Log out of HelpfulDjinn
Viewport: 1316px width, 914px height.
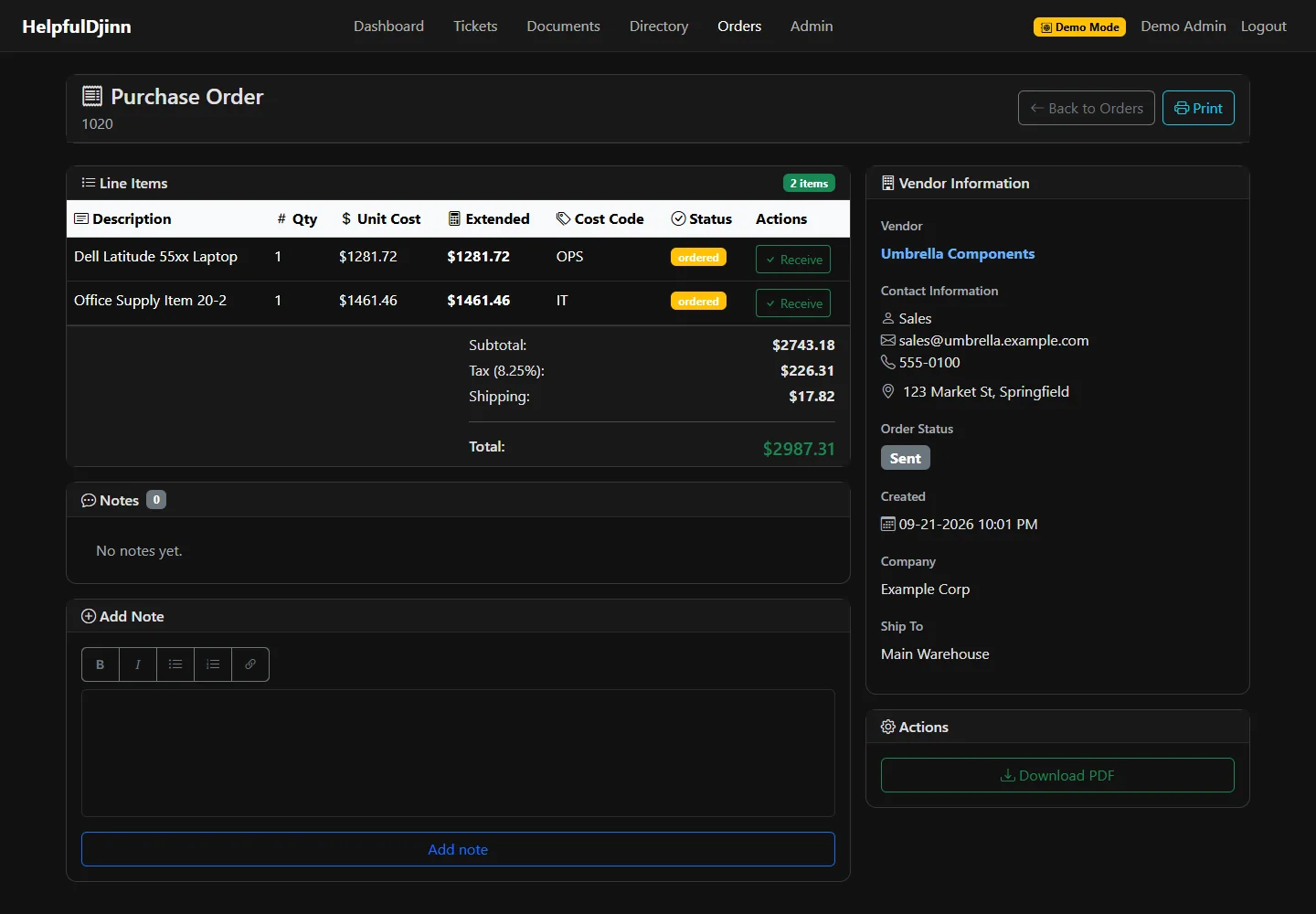(x=1263, y=26)
